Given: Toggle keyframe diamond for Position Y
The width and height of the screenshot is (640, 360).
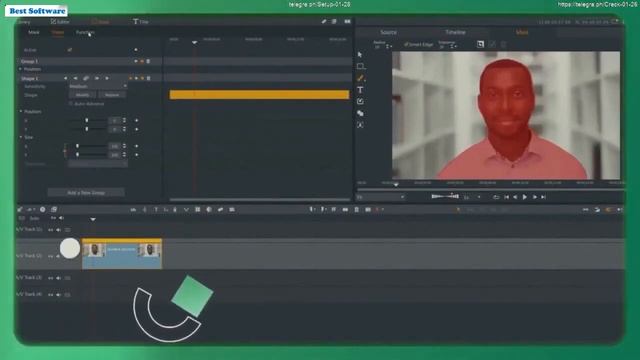Looking at the screenshot, I should (136, 129).
